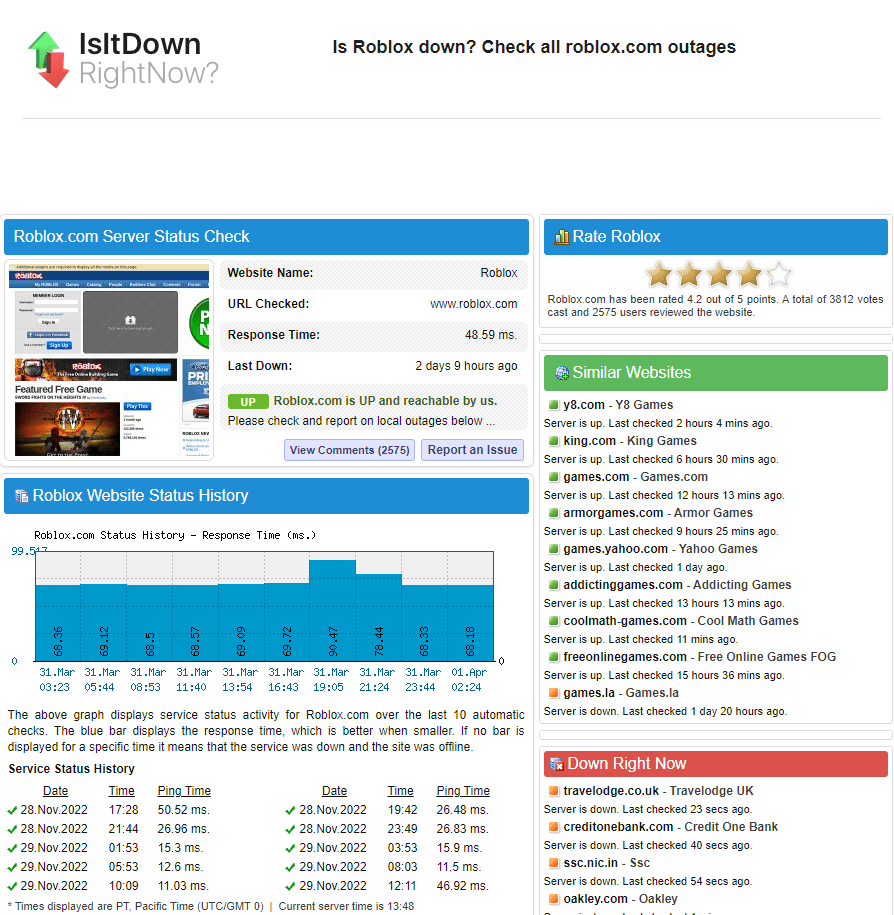
Task: Open View Comments (2575)
Action: click(349, 450)
